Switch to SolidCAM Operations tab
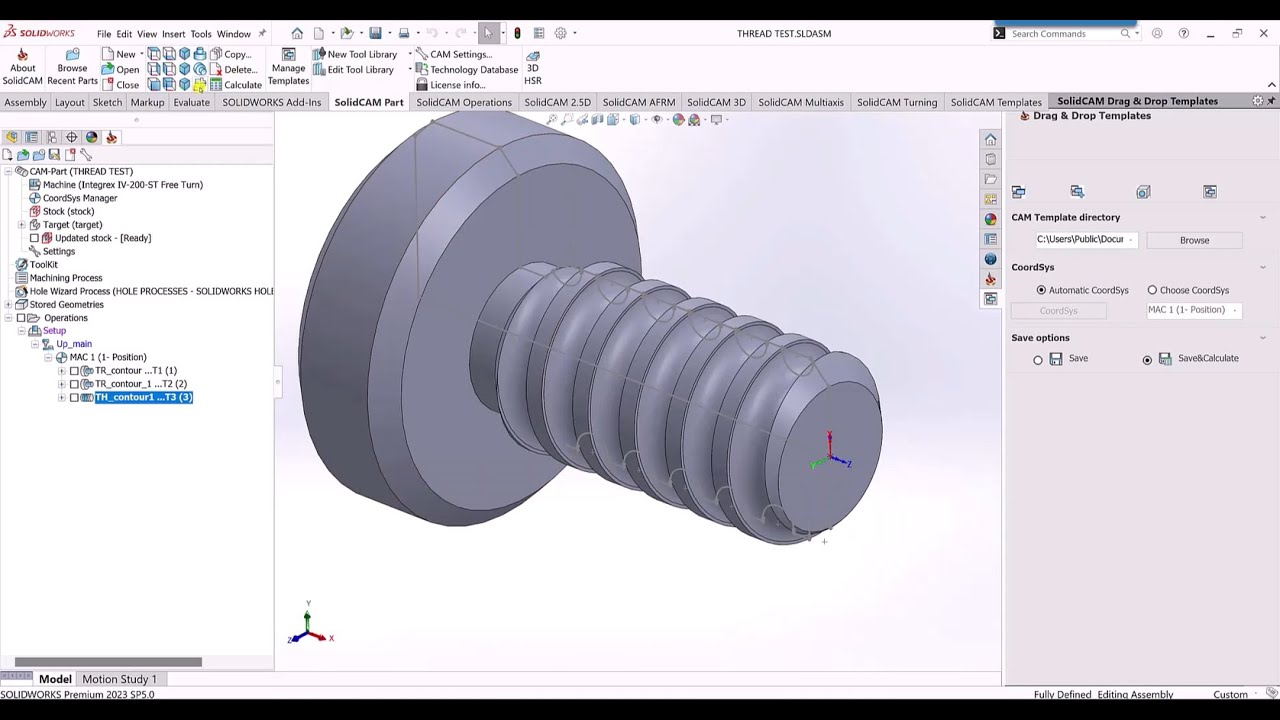Viewport: 1280px width, 720px height. click(463, 102)
